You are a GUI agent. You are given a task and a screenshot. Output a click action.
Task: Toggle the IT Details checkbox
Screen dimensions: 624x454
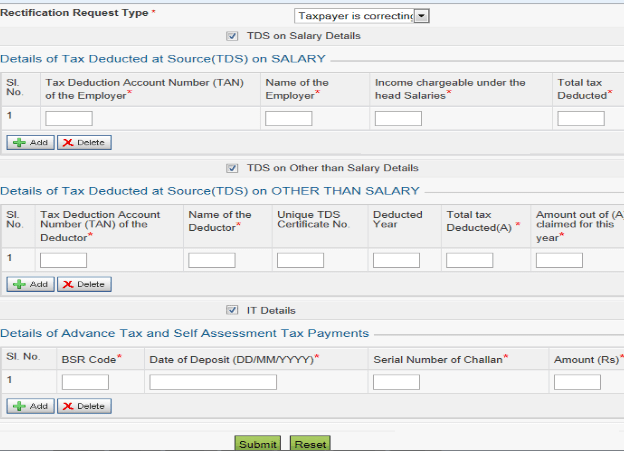coord(233,311)
